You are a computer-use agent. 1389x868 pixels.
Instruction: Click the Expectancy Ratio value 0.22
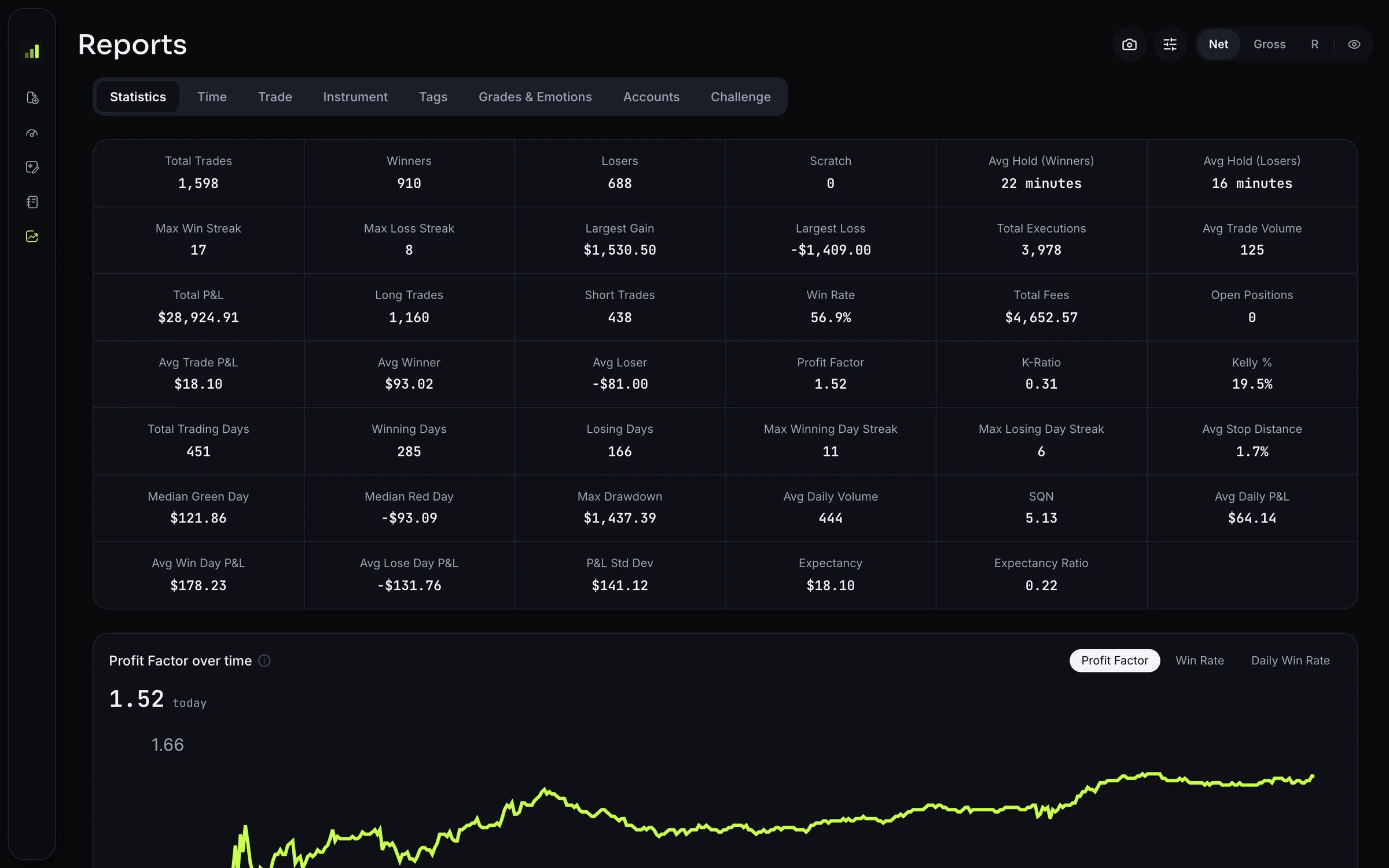[1041, 586]
